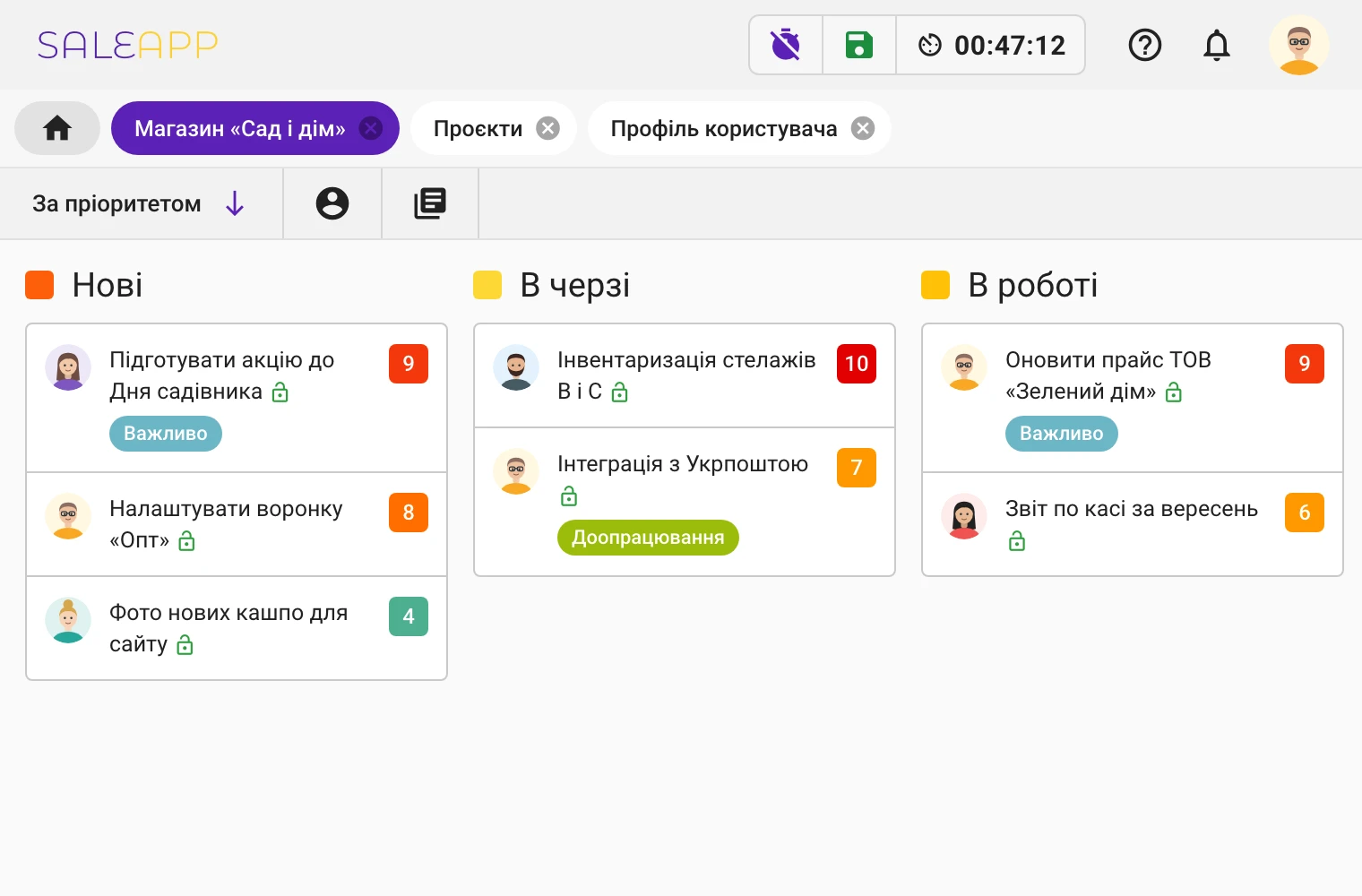1362x896 pixels.
Task: Open the task Налаштувати воронку «Опт»
Action: [237, 524]
